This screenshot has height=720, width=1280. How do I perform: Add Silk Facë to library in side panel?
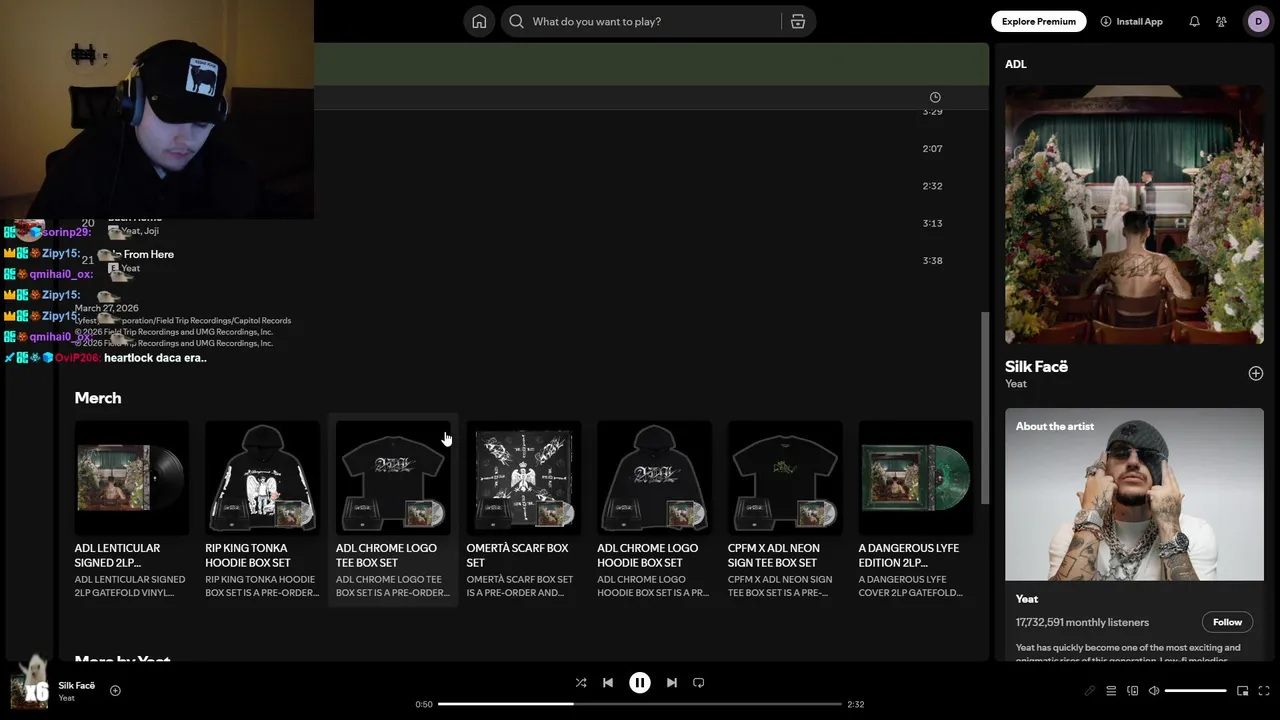(x=1256, y=373)
